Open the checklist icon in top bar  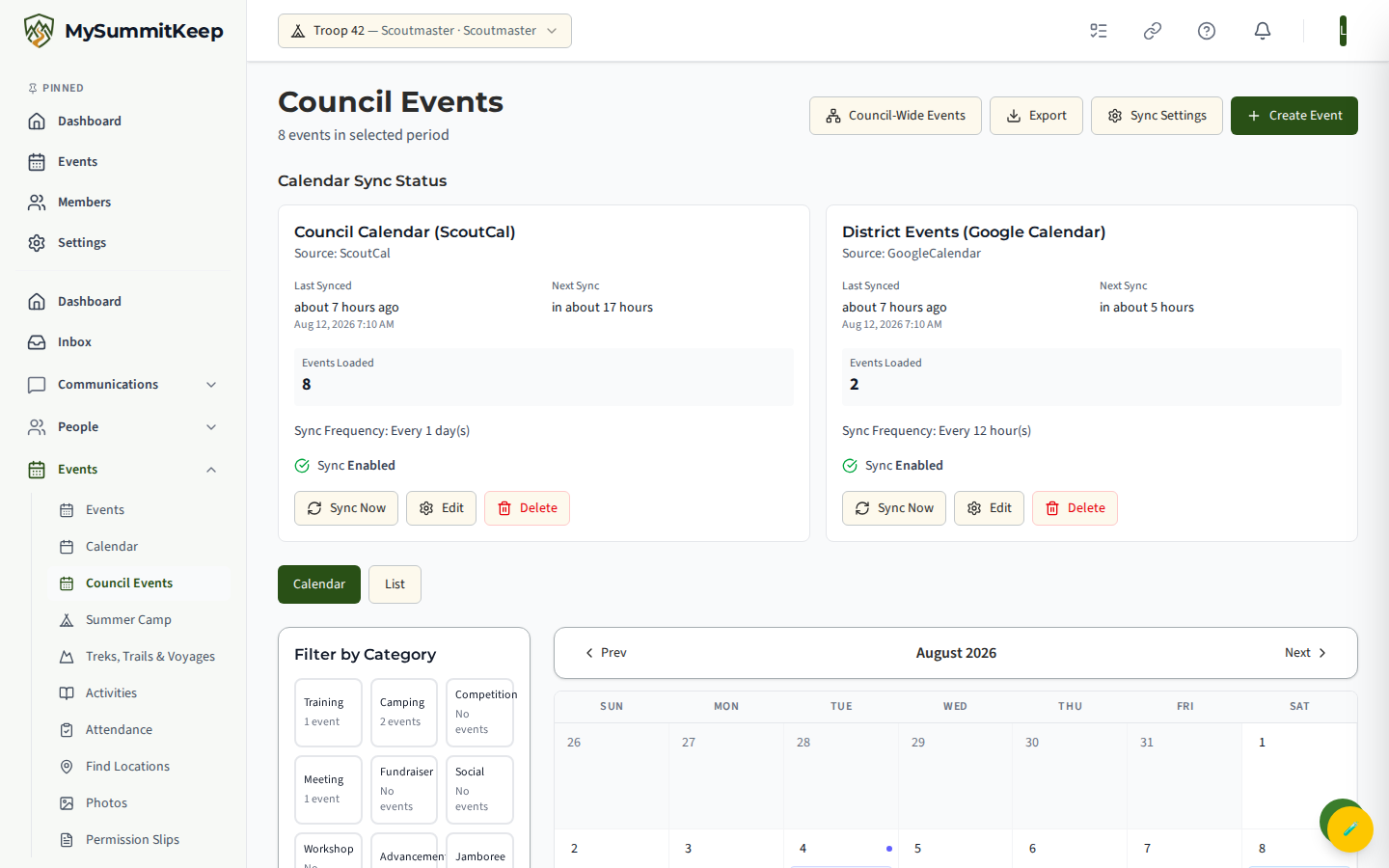[x=1099, y=31]
